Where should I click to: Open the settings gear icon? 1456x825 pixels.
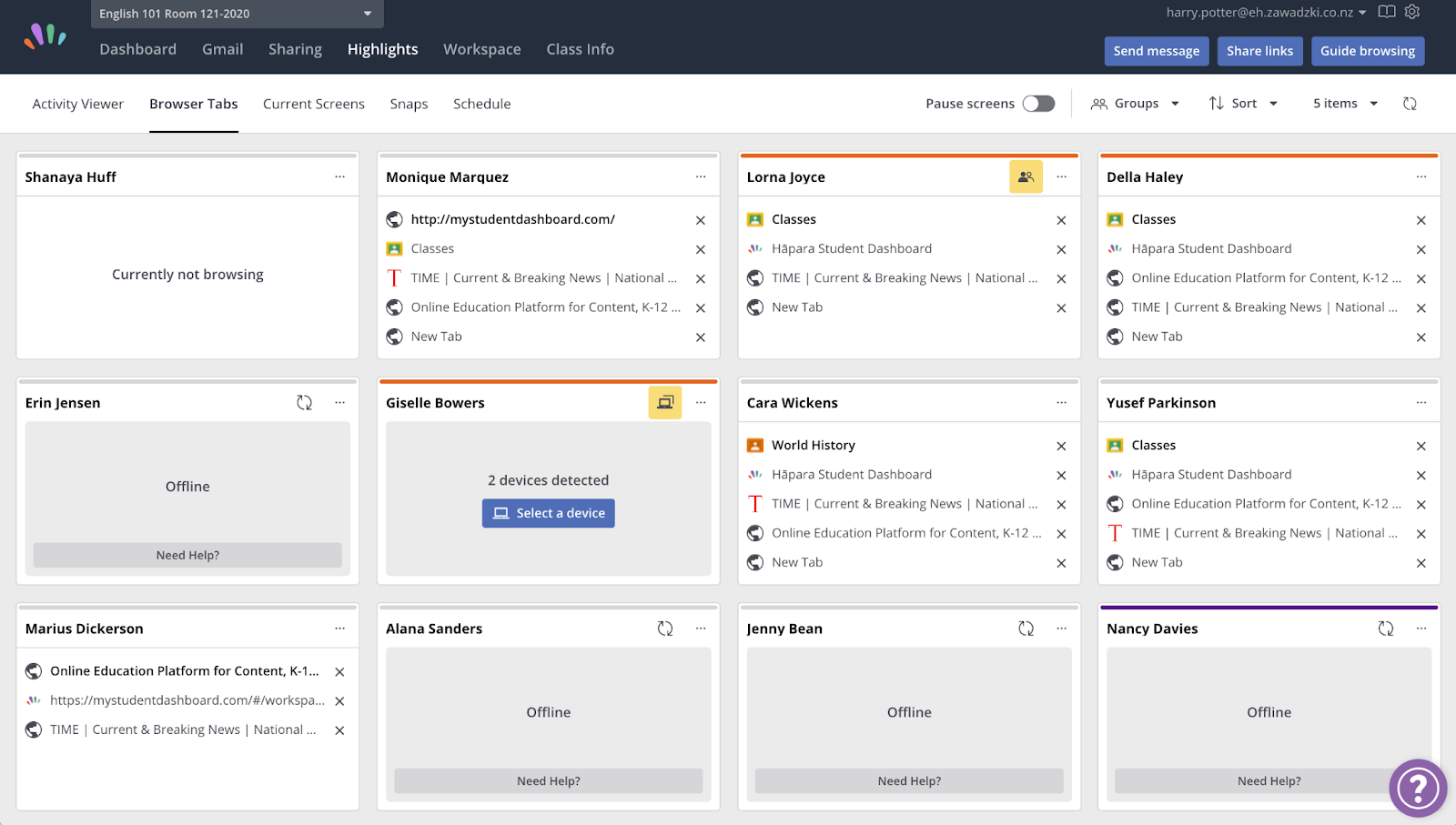point(1412,12)
